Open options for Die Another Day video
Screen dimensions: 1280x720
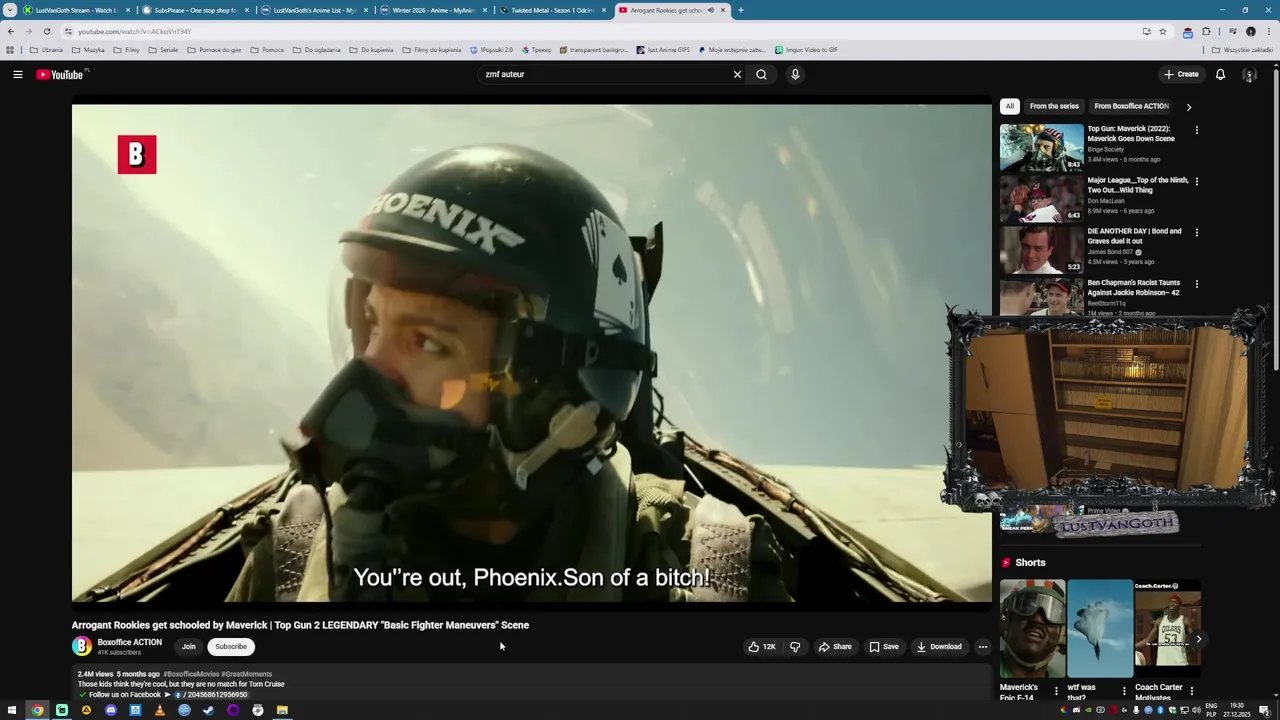[1196, 232]
